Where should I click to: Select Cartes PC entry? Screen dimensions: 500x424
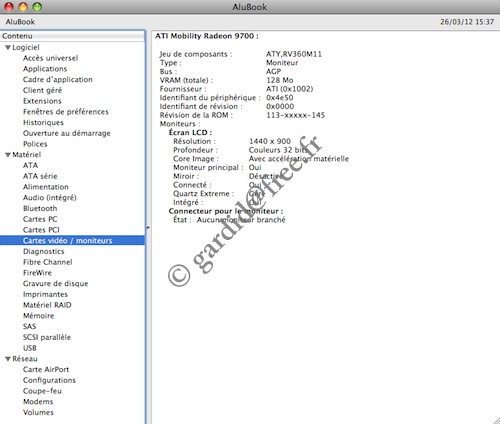(x=40, y=219)
